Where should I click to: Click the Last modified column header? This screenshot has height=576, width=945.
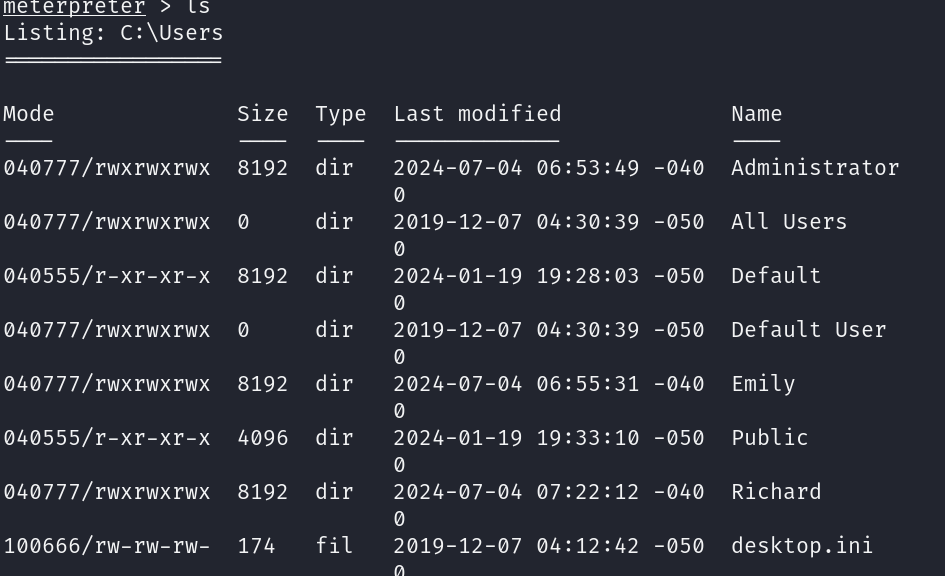tap(477, 114)
